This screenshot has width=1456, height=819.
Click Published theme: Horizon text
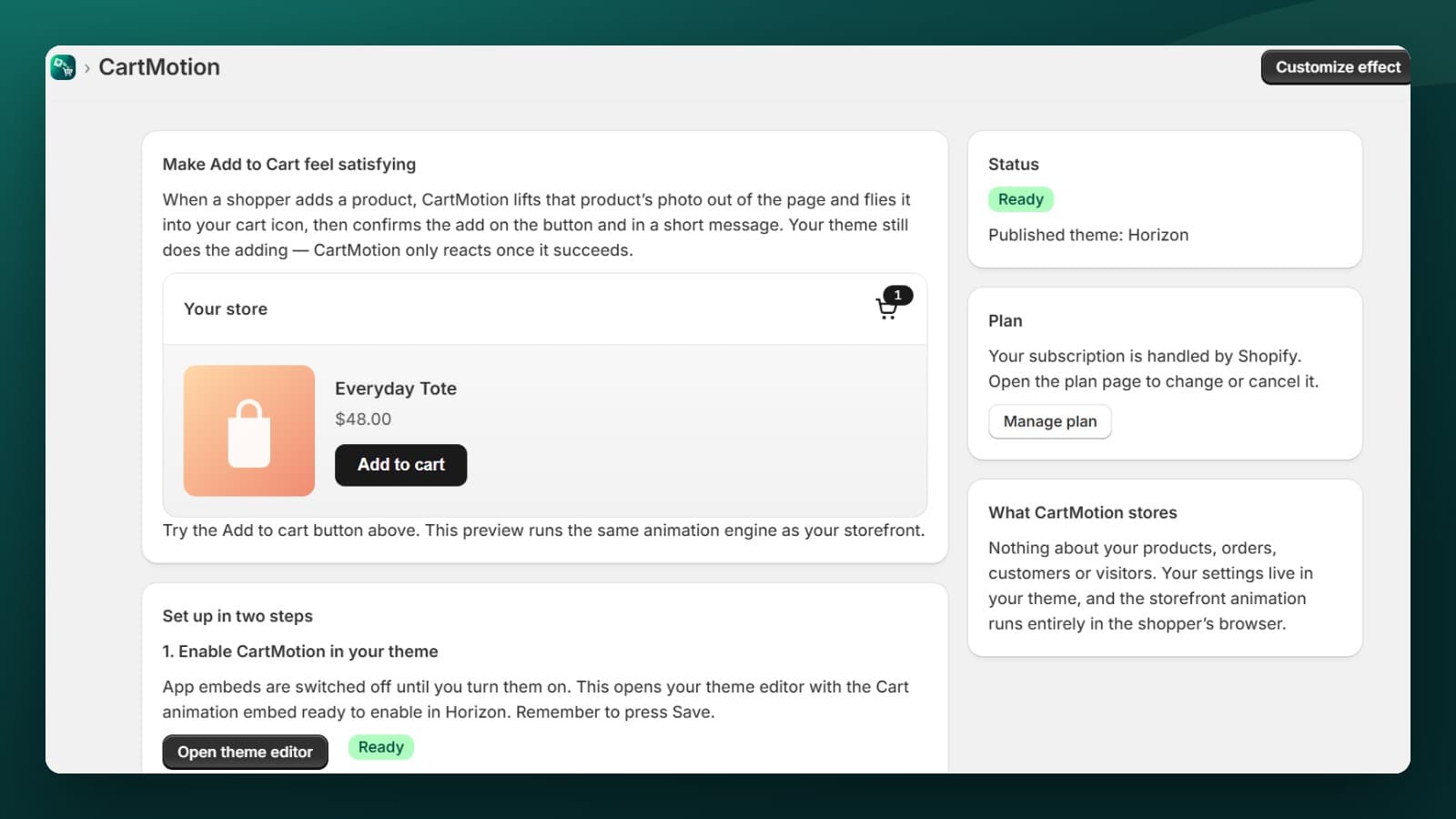(1088, 235)
